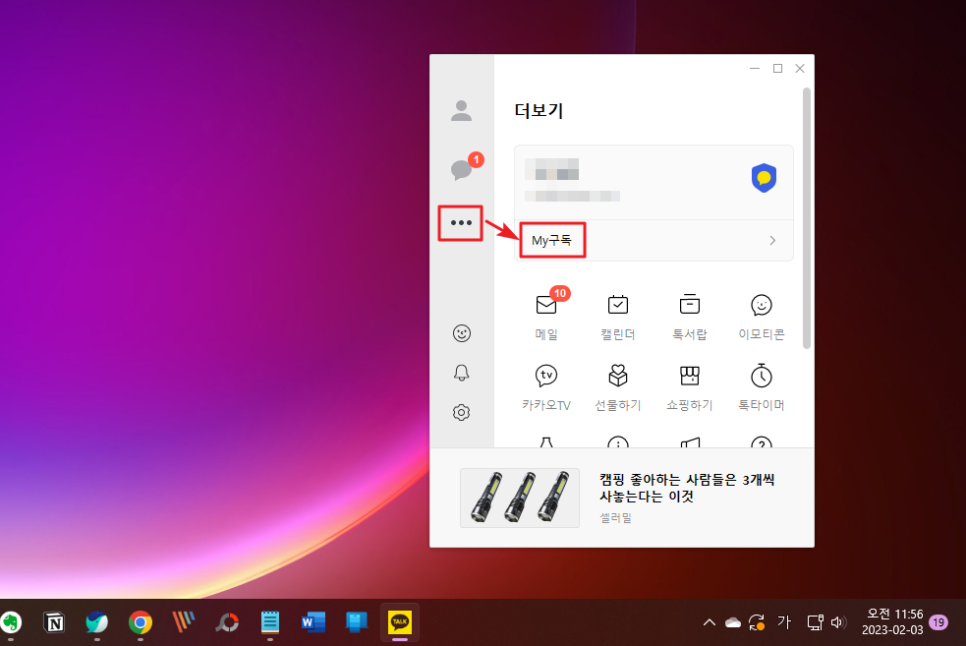Viewport: 966px width, 646px height.
Task: Minimize the KakaoTalk window
Action: [755, 68]
